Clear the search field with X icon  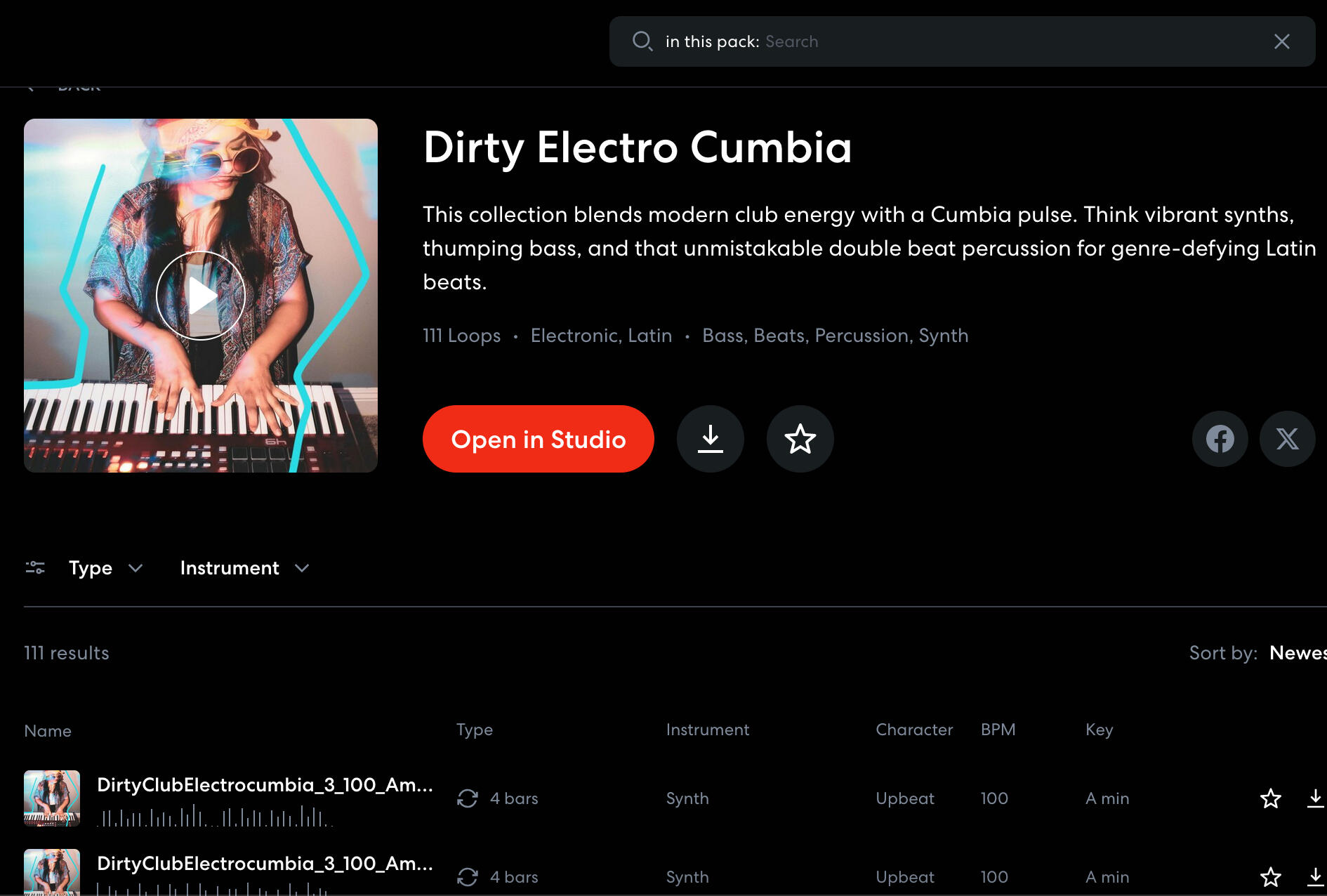pos(1281,41)
